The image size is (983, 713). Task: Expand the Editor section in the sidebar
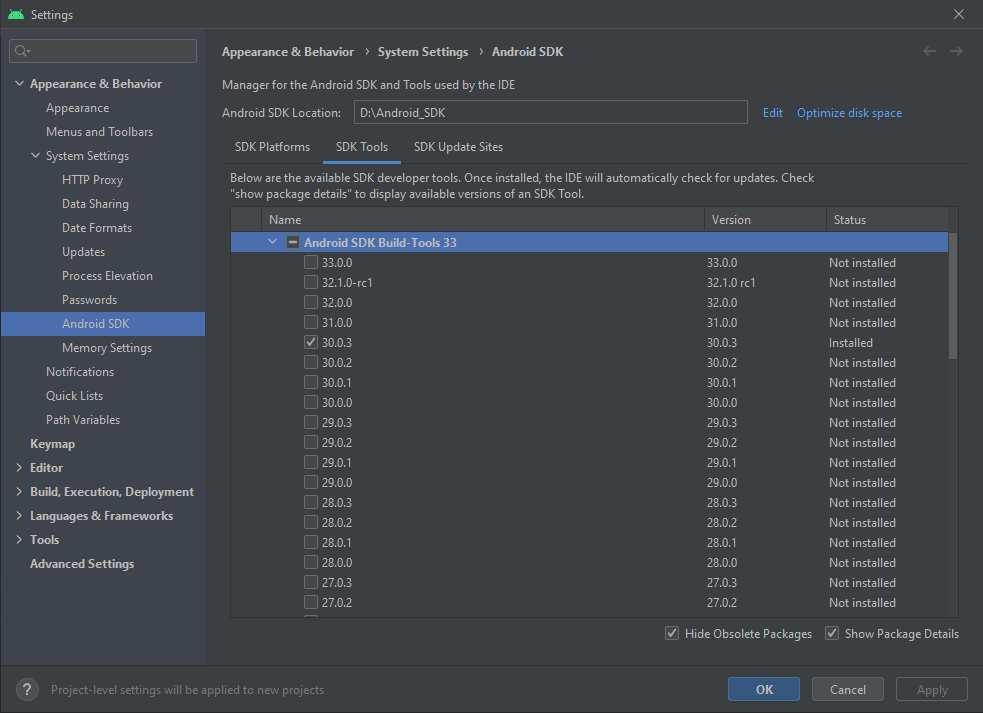tap(17, 467)
